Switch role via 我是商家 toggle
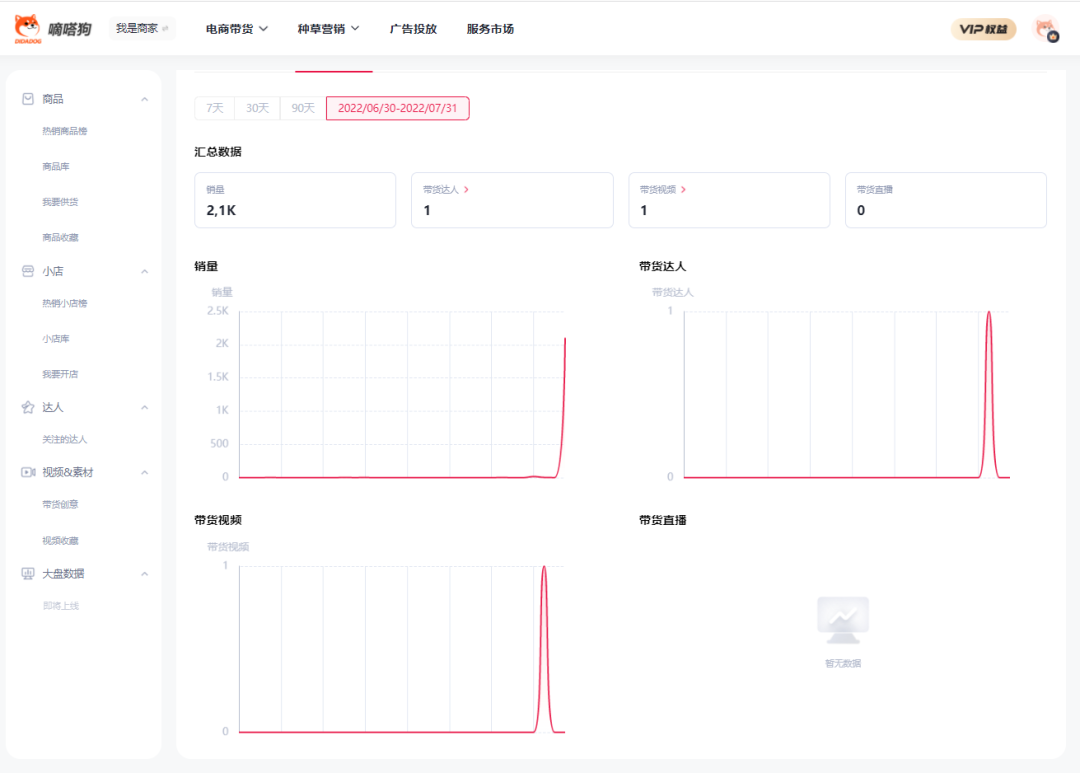The height and width of the screenshot is (773, 1080). point(142,28)
